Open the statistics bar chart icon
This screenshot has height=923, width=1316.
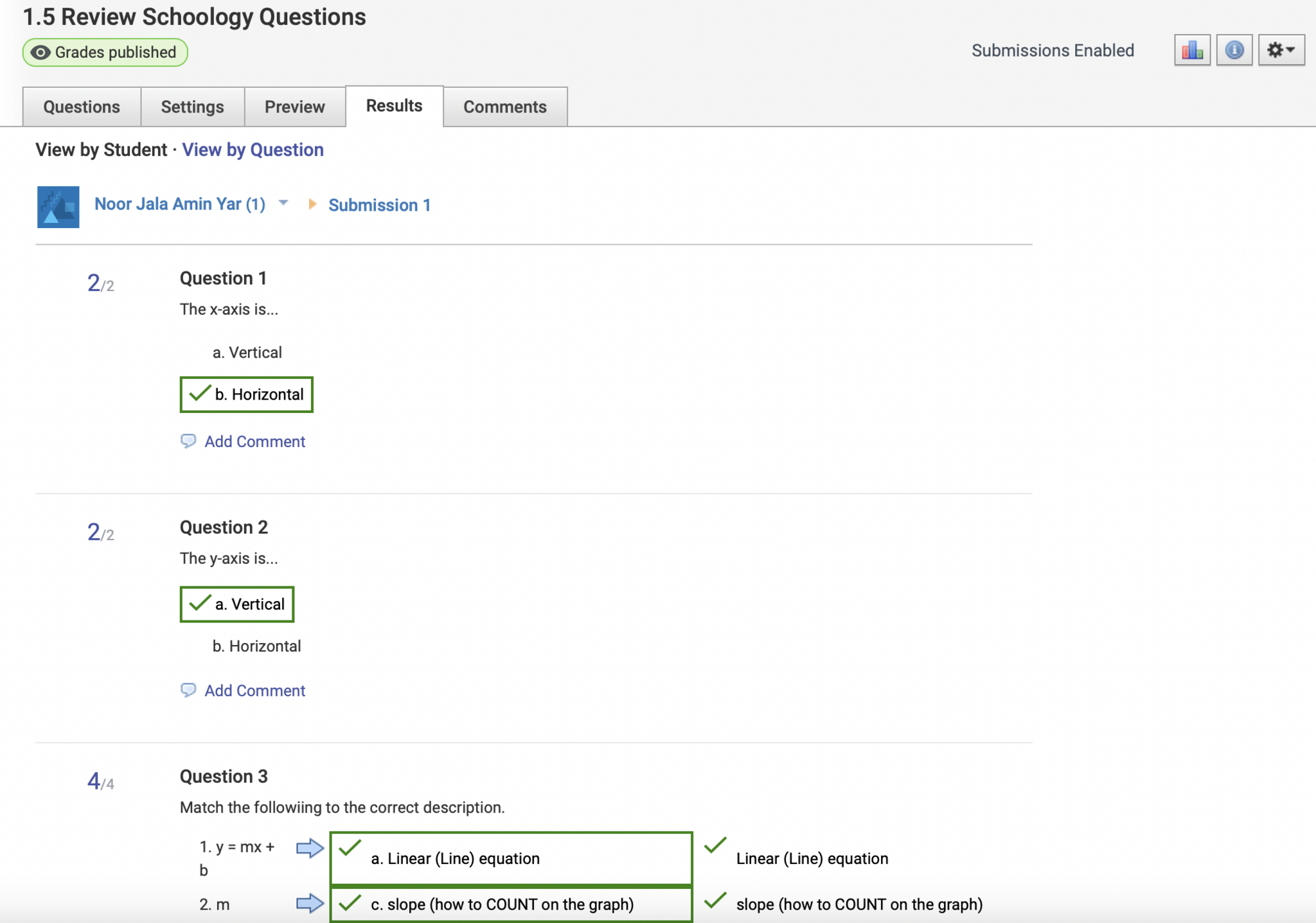tap(1192, 50)
